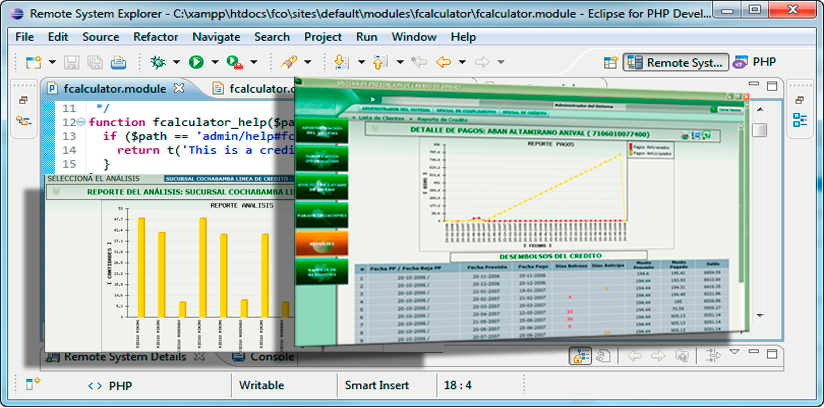Click the orange Reportes sidebar button
The width and height of the screenshot is (824, 408).
(323, 242)
